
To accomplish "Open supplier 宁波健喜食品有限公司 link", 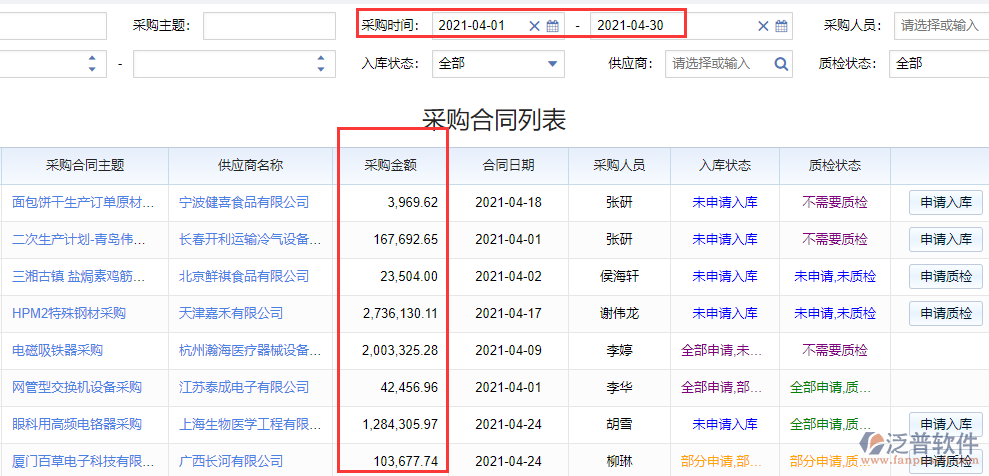I will click(x=244, y=202).
